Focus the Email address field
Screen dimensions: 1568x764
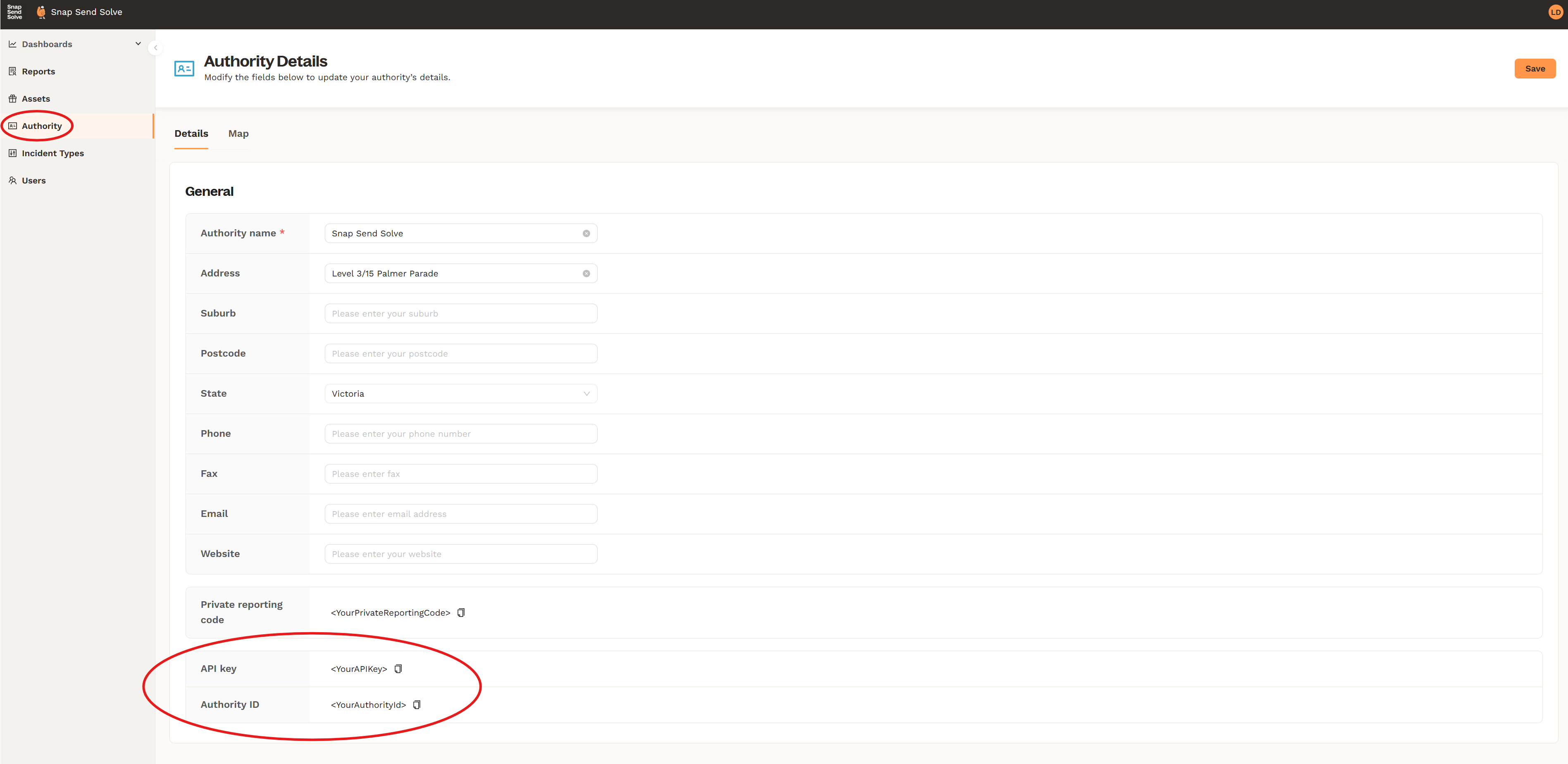(x=460, y=514)
